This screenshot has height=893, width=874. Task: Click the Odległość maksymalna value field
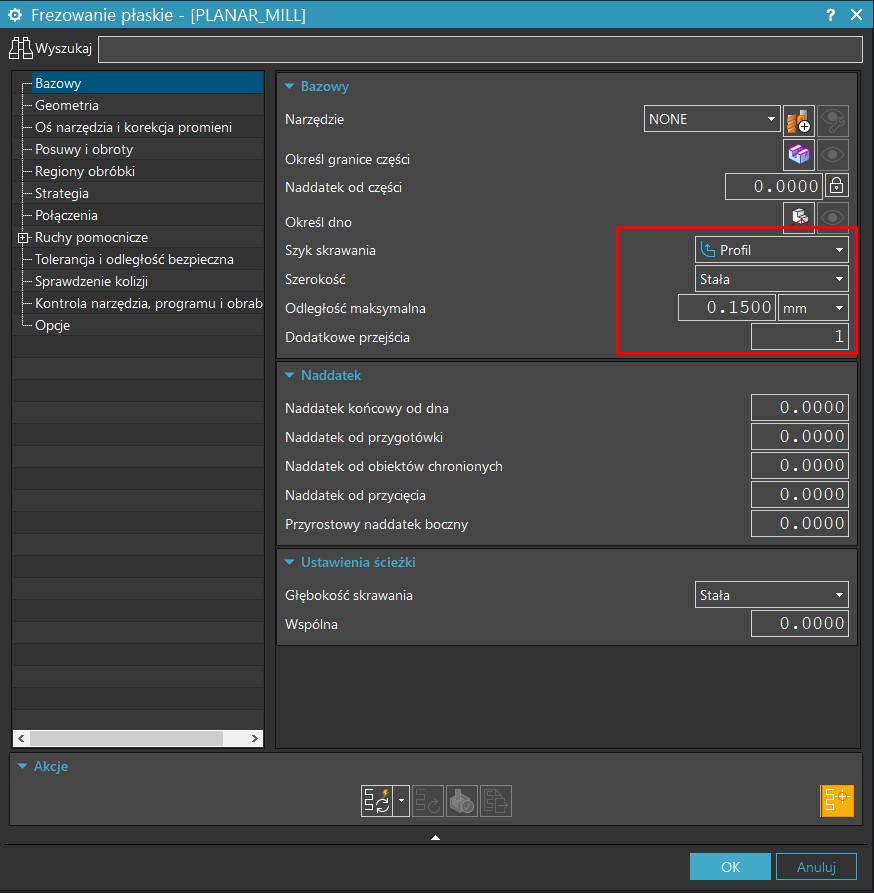(x=726, y=308)
